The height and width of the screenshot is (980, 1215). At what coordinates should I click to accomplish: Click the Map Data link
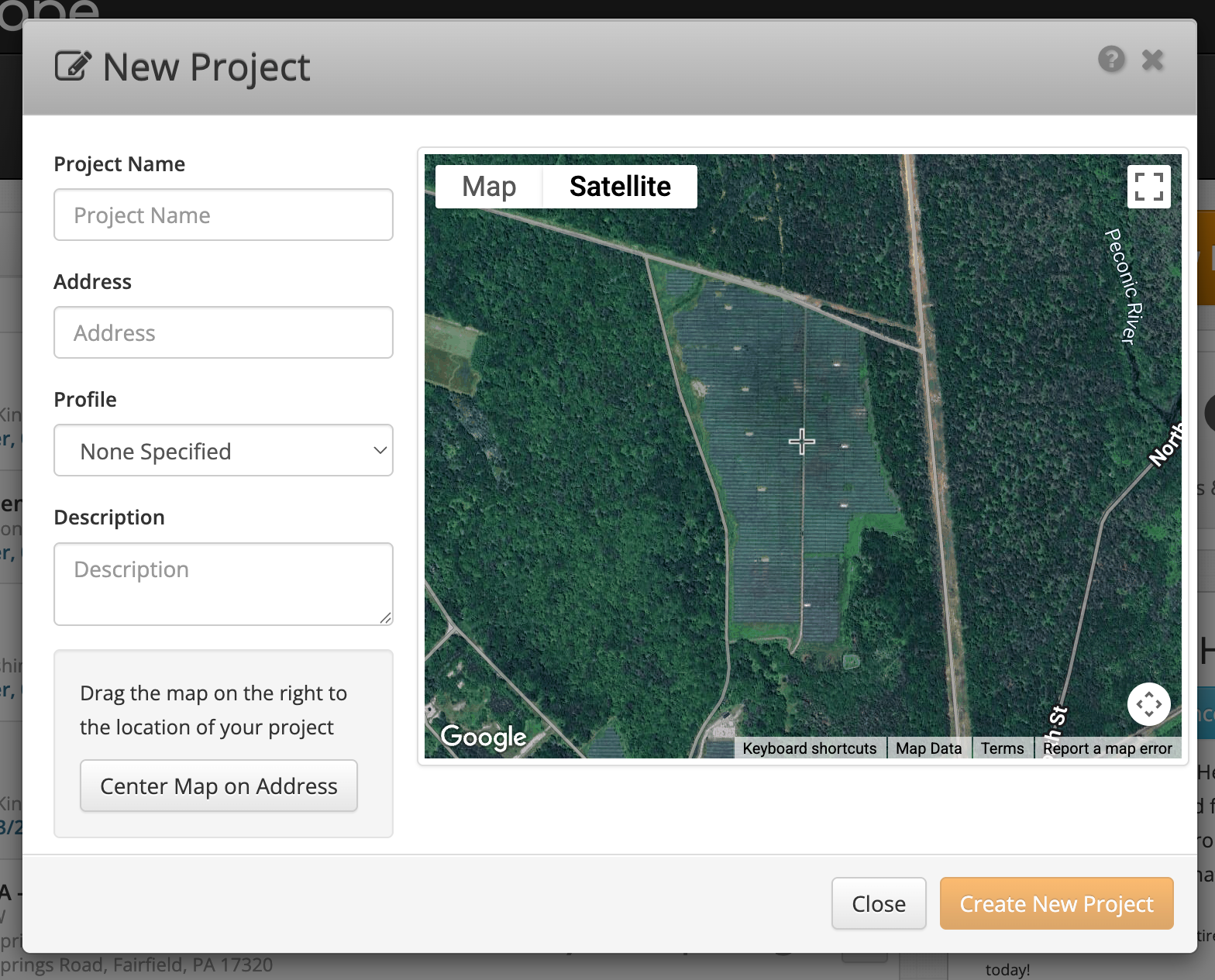tap(928, 748)
